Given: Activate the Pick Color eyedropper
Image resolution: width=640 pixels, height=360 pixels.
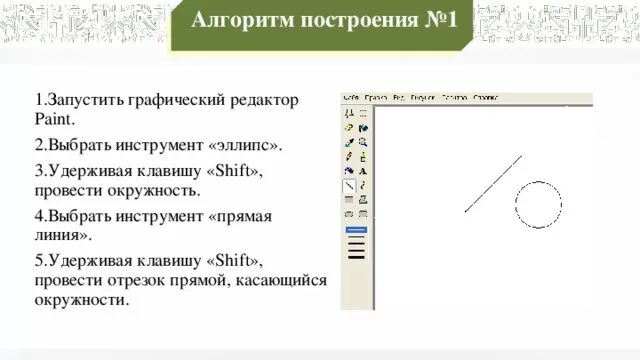Looking at the screenshot, I should pos(349,142).
